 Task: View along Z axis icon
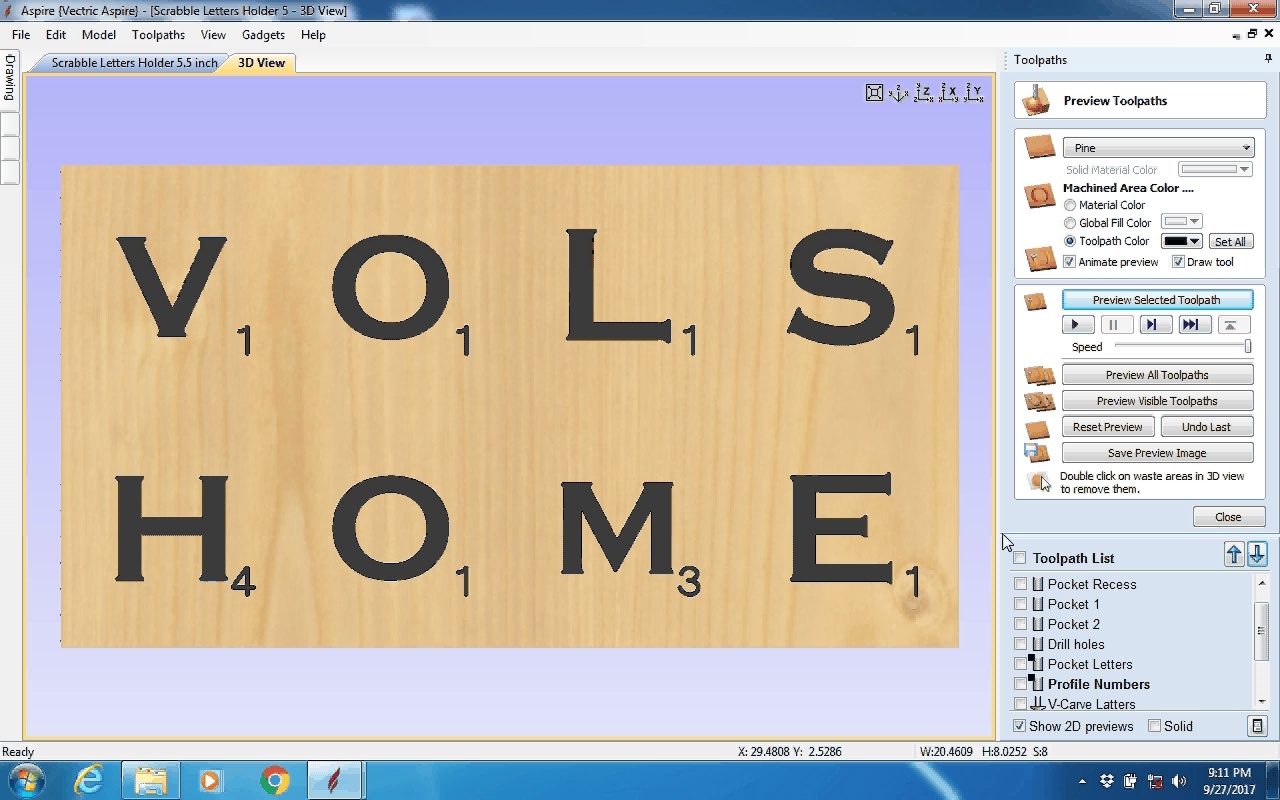click(923, 93)
